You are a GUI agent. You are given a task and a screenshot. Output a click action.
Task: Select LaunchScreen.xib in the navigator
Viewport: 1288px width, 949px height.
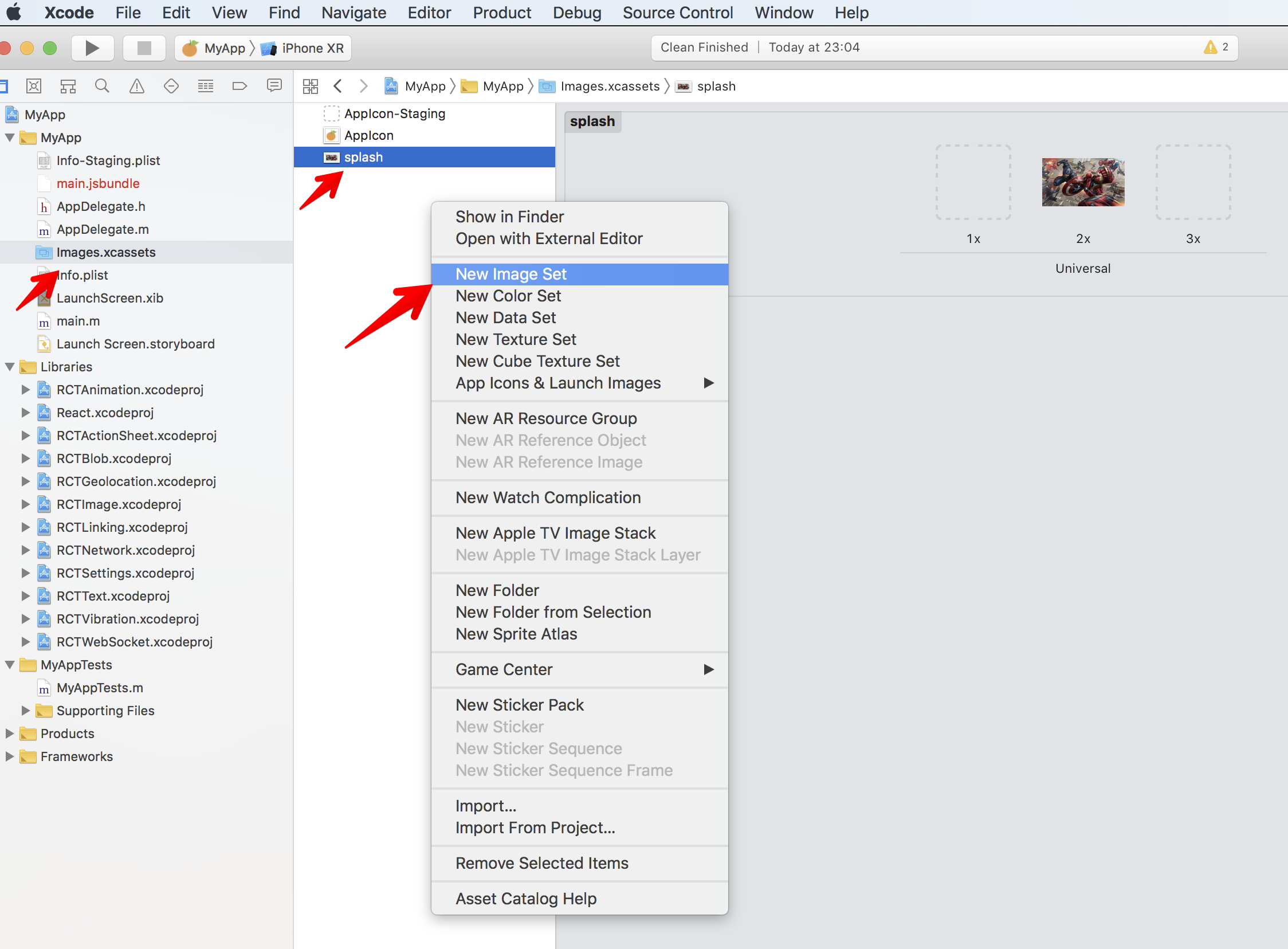pyautogui.click(x=109, y=298)
